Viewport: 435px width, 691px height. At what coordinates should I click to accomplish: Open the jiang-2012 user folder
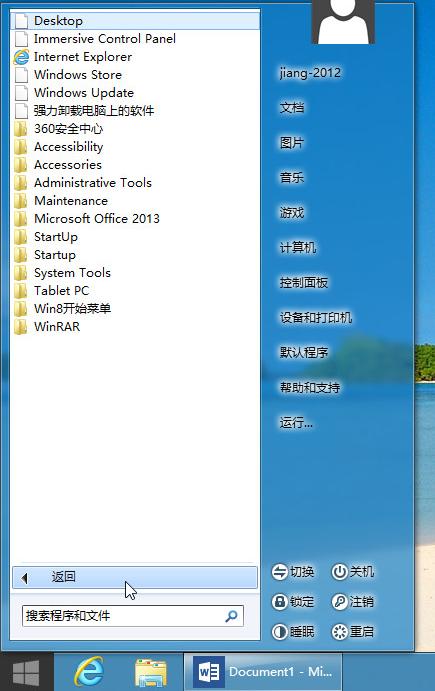tap(310, 73)
